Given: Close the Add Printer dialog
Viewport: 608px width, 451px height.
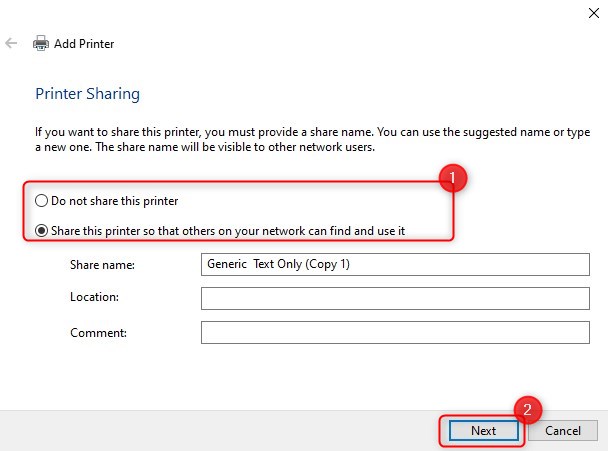Looking at the screenshot, I should [594, 13].
